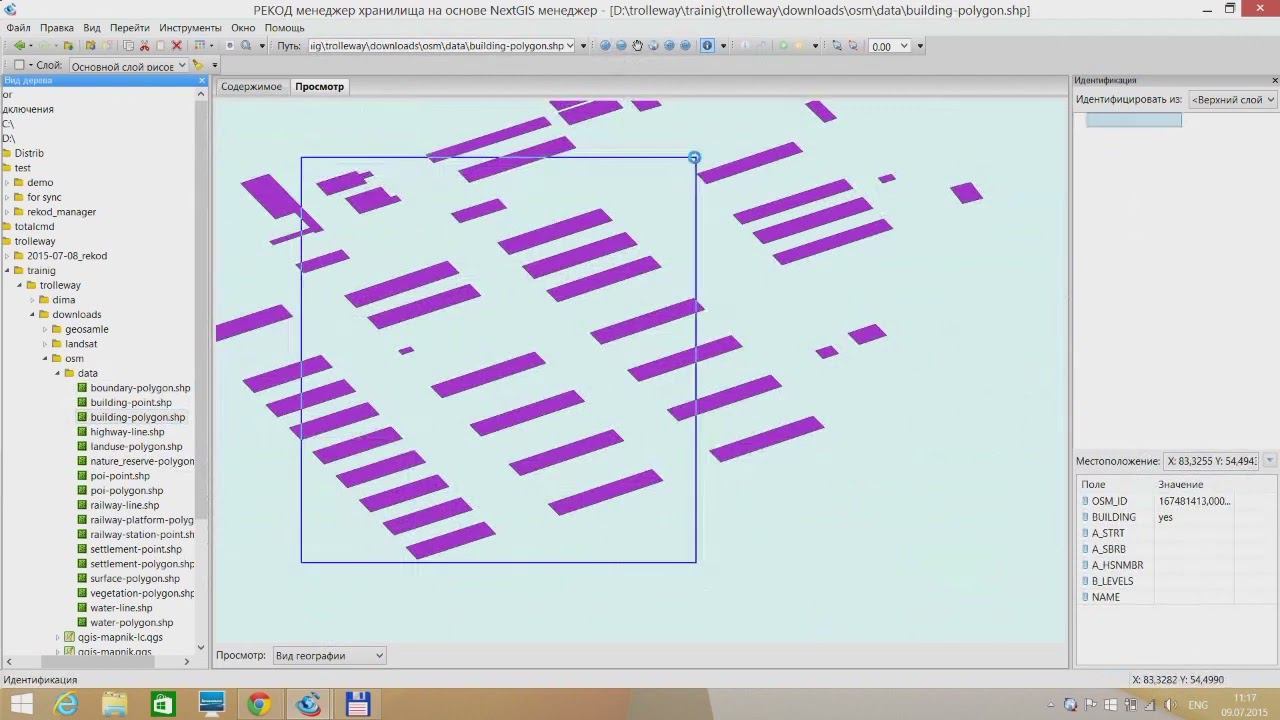
Task: Click the Full Extent globe icon
Action: (653, 46)
